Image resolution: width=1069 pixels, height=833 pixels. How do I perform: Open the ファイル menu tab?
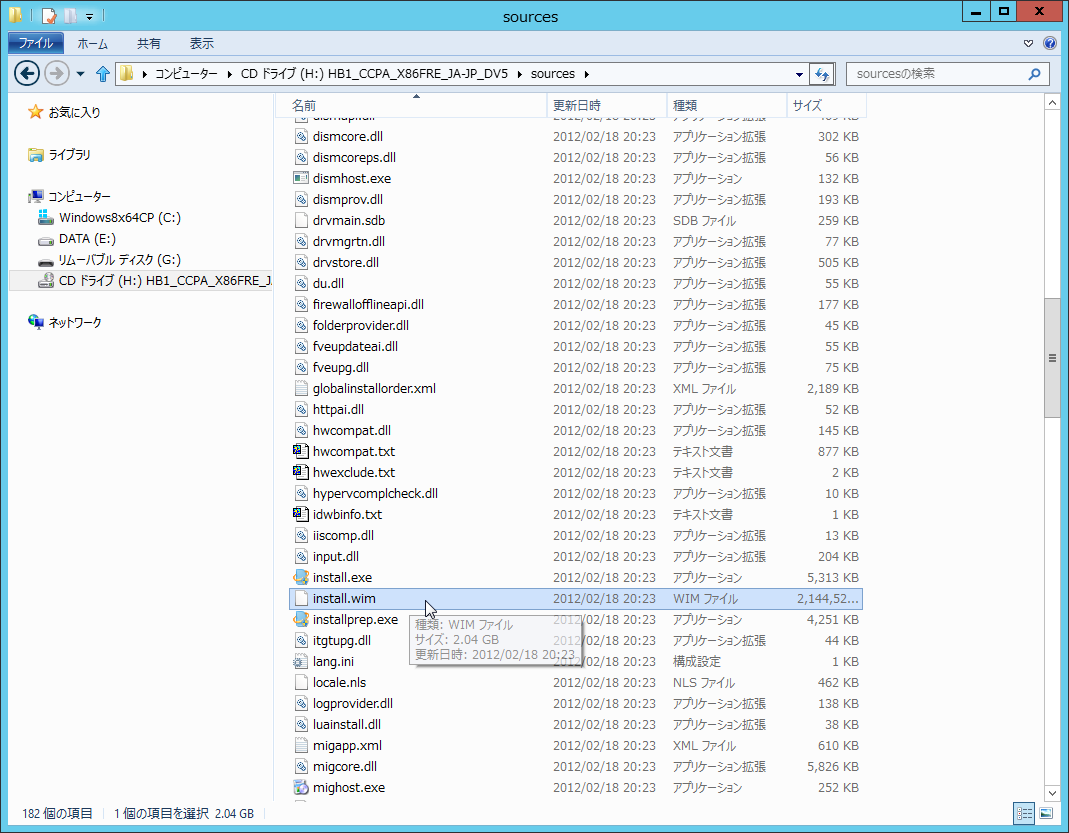coord(35,43)
